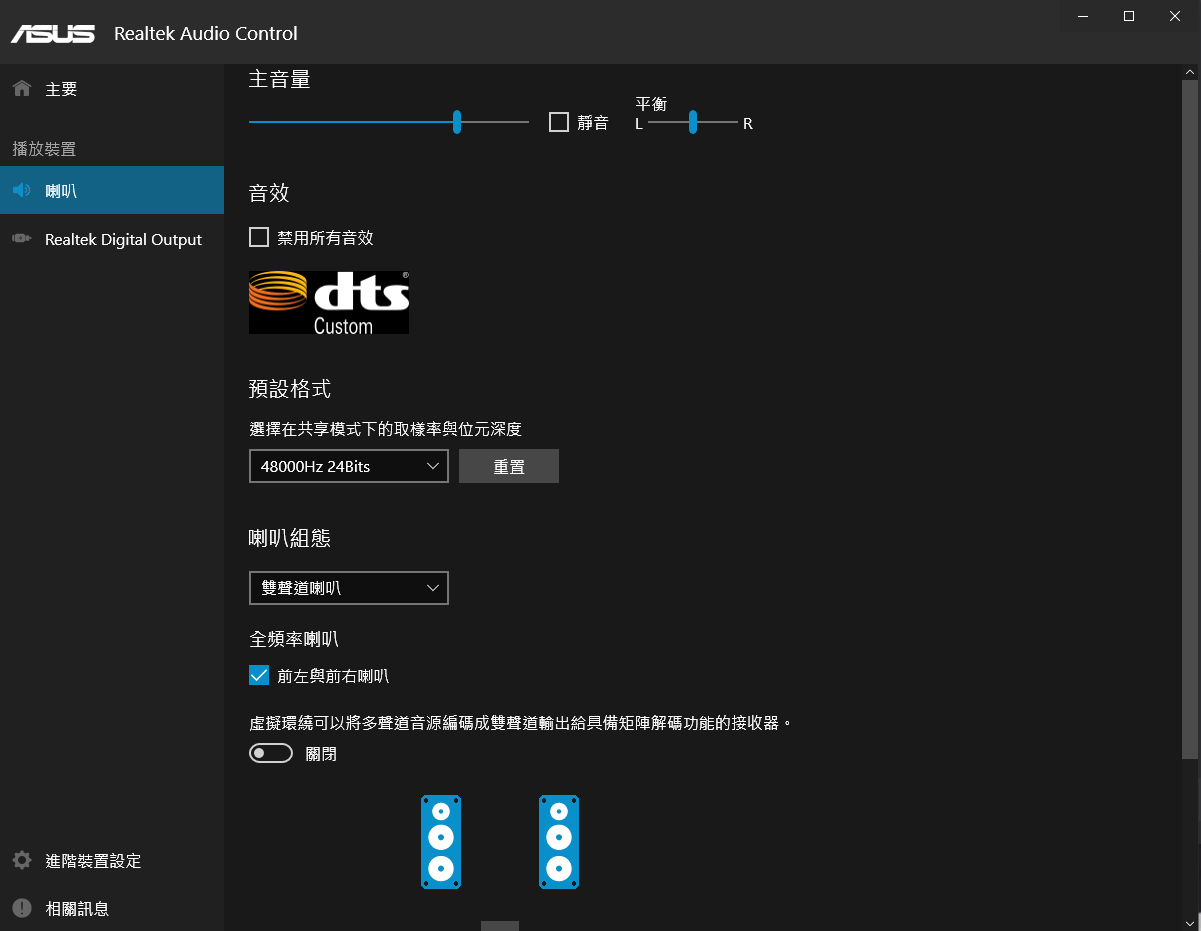Click the plug icon beside Realtek Digital Output

[x=21, y=239]
